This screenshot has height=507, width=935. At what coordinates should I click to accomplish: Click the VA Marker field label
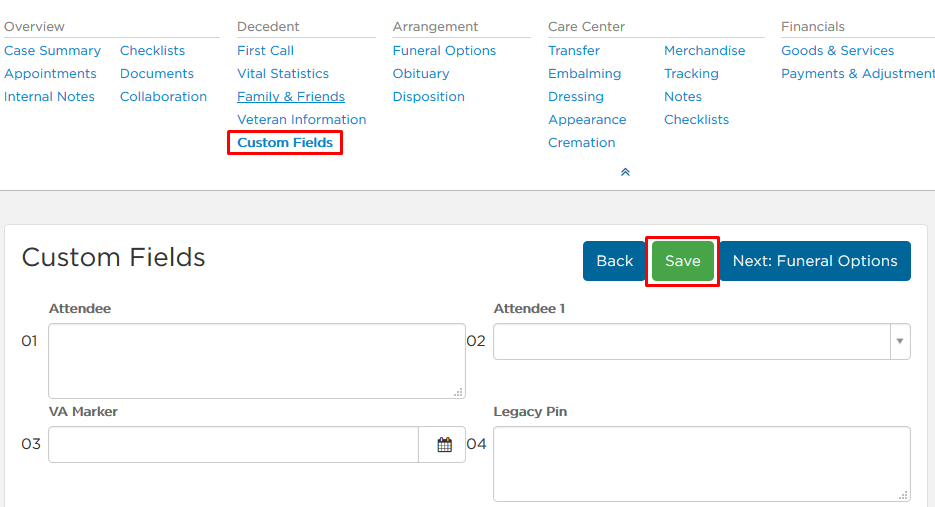pos(83,412)
